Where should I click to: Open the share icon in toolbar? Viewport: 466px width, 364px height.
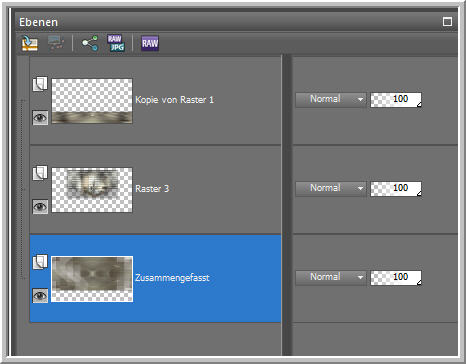90,43
